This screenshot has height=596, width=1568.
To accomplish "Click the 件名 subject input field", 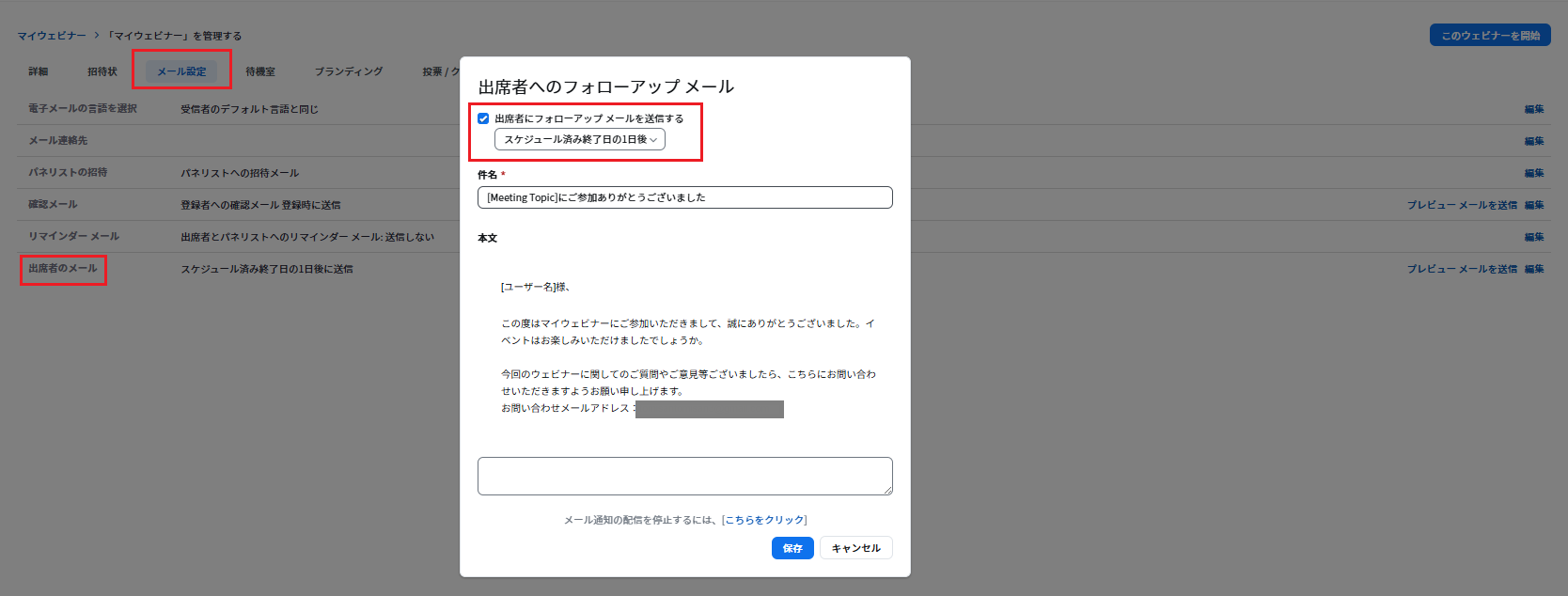I will [684, 197].
